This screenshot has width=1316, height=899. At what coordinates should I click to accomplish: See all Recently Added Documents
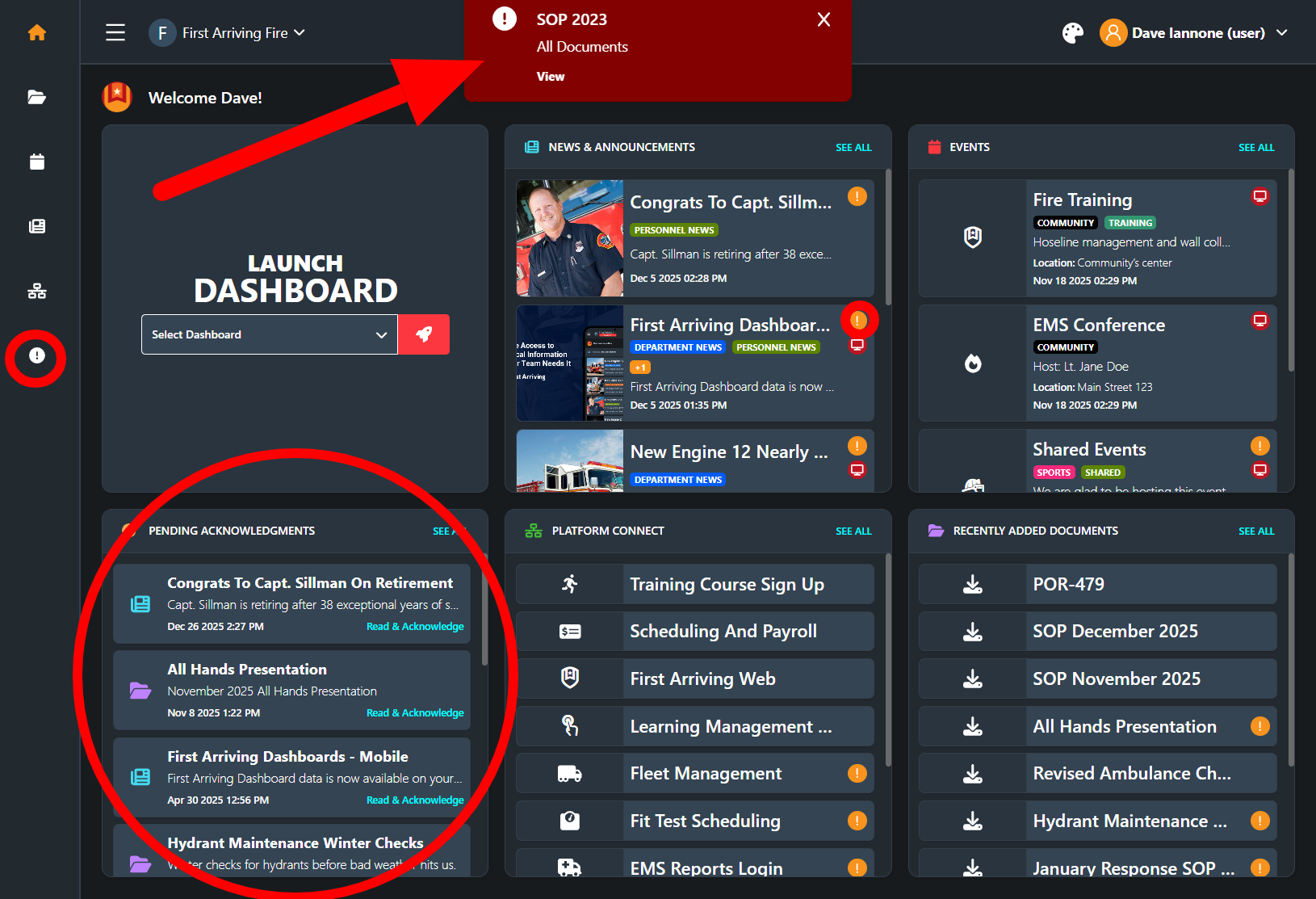click(1256, 531)
